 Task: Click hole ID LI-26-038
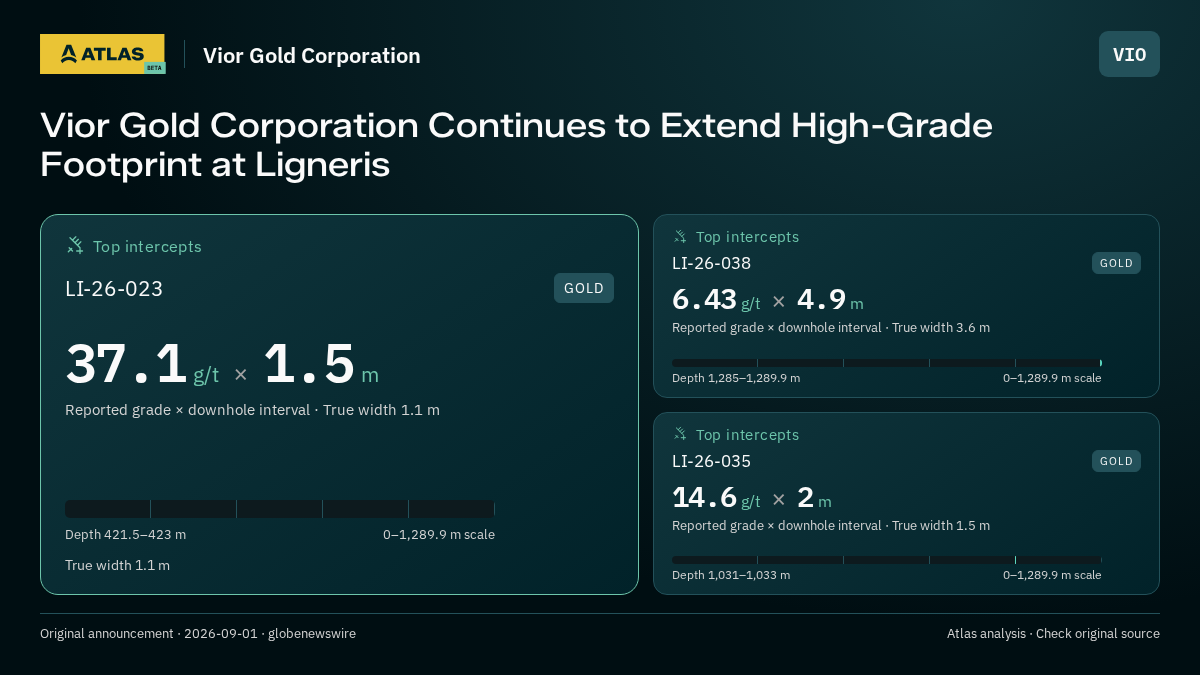pyautogui.click(x=711, y=263)
